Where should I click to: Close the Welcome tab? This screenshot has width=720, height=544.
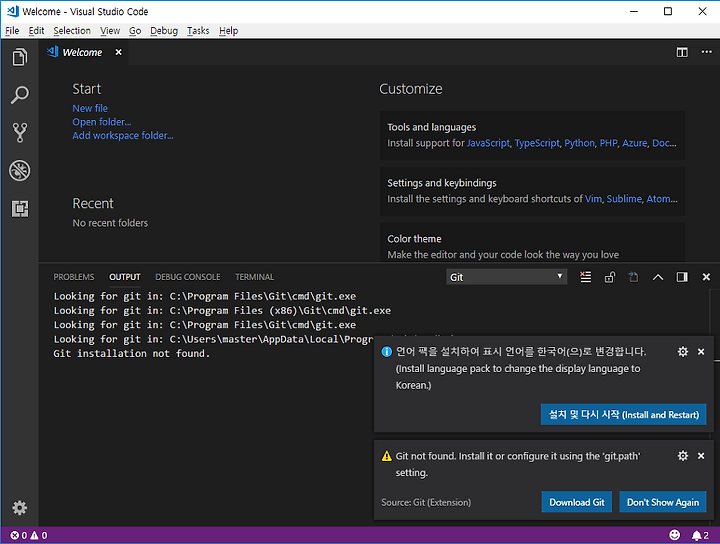[118, 52]
